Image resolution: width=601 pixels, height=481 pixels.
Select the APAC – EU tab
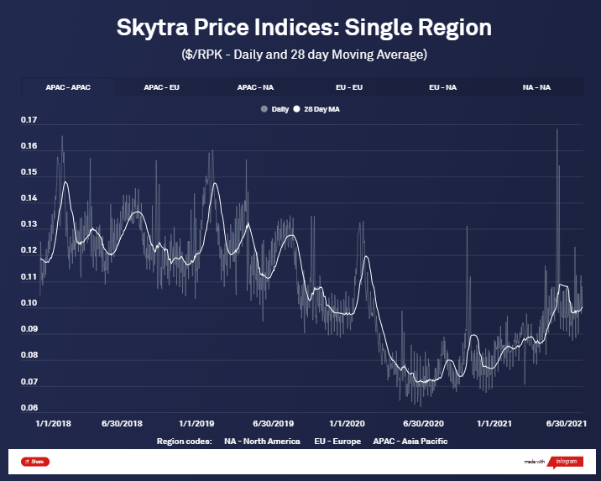coord(163,88)
